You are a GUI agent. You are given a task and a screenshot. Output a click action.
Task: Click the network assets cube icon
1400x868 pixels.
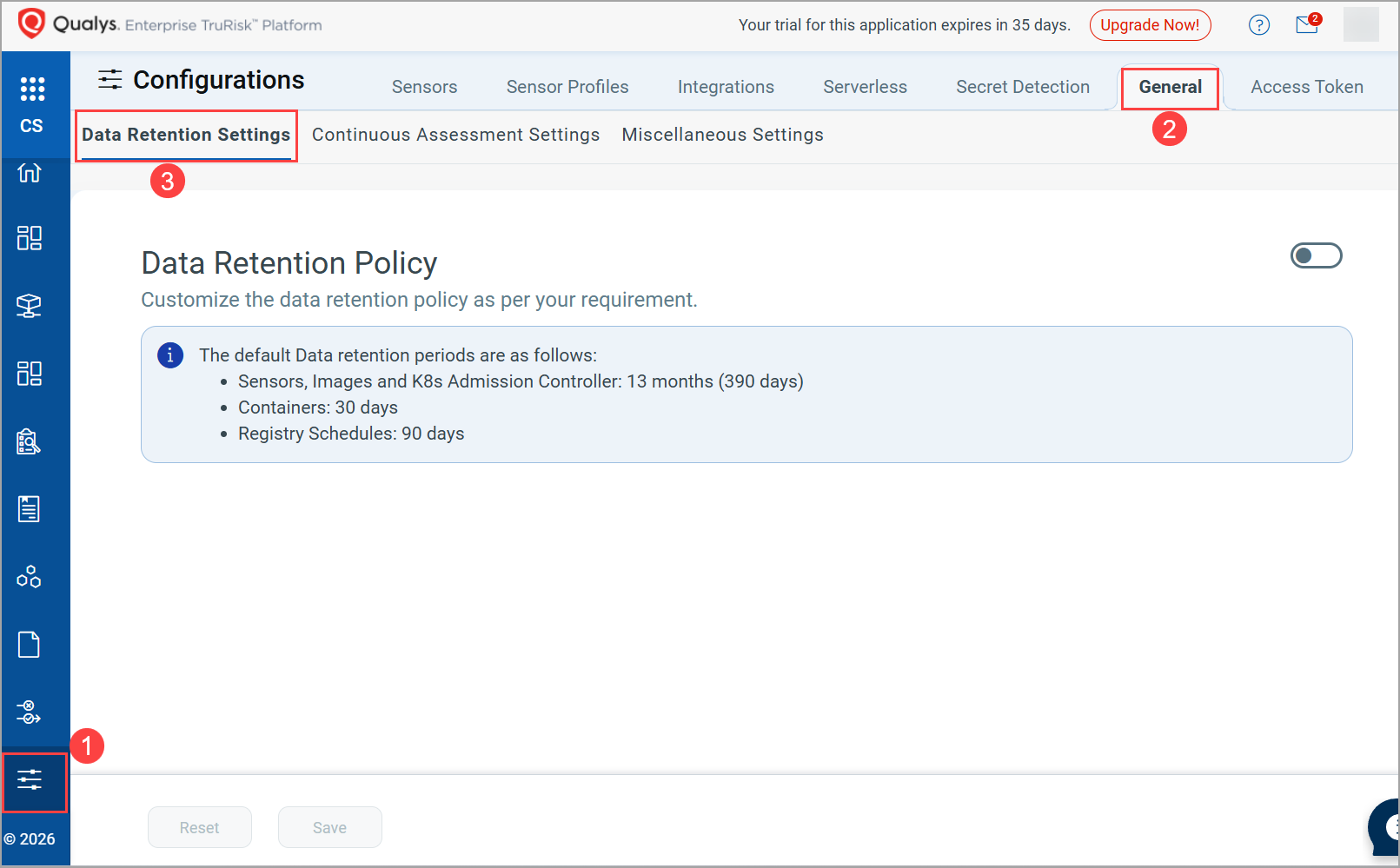coord(29,306)
